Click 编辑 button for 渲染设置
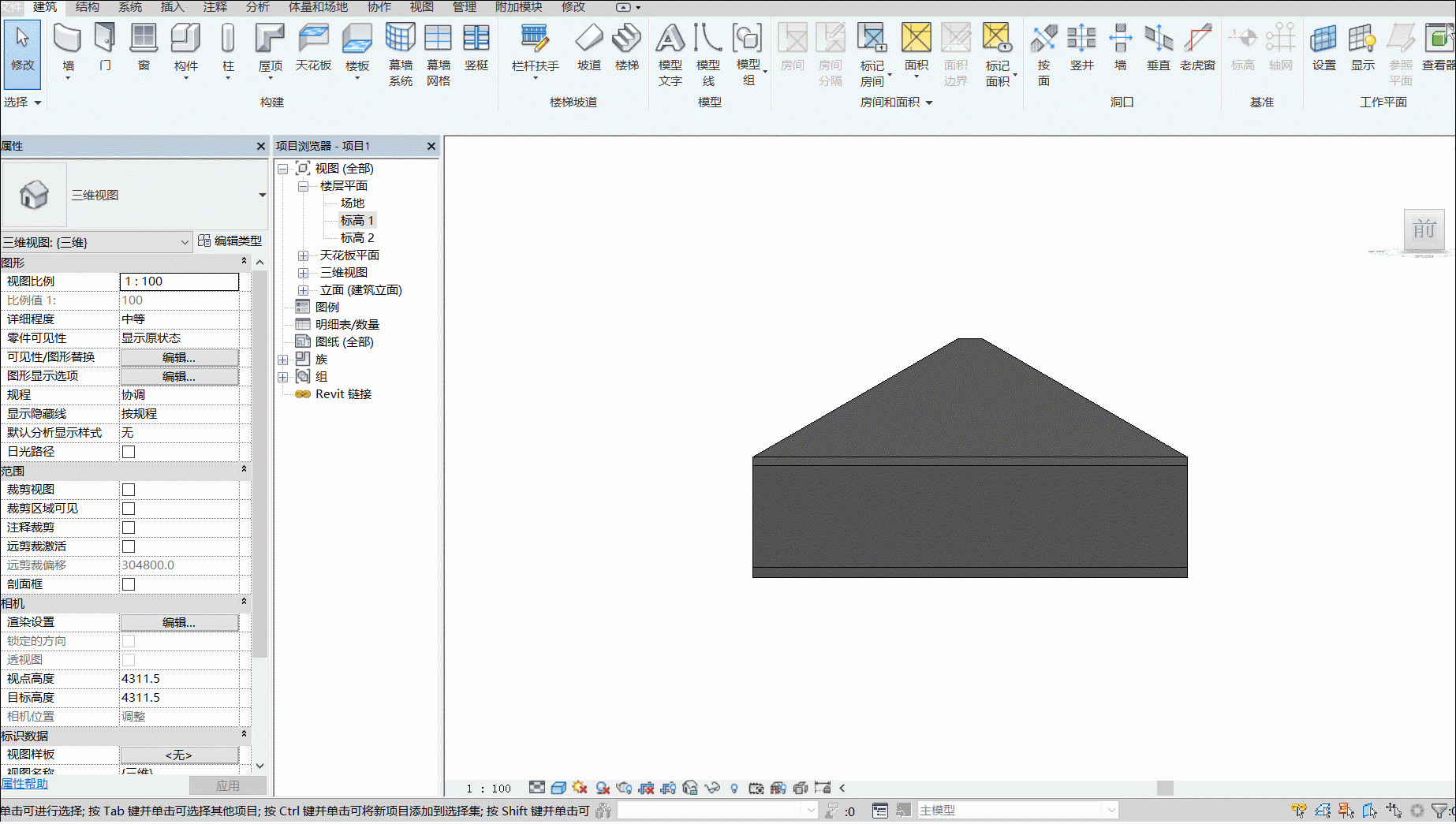1456x824 pixels. click(x=179, y=622)
